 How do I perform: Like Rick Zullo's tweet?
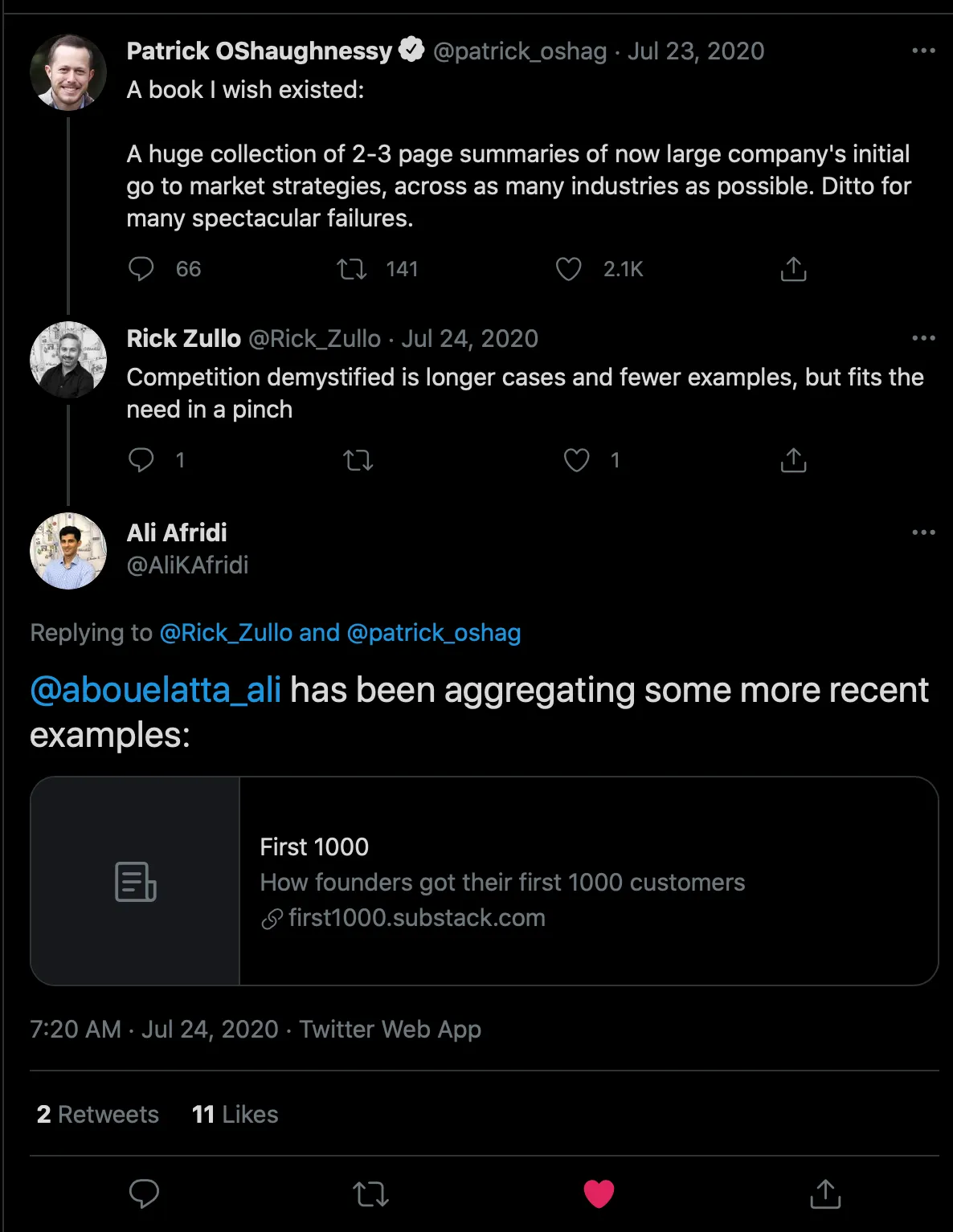click(576, 460)
